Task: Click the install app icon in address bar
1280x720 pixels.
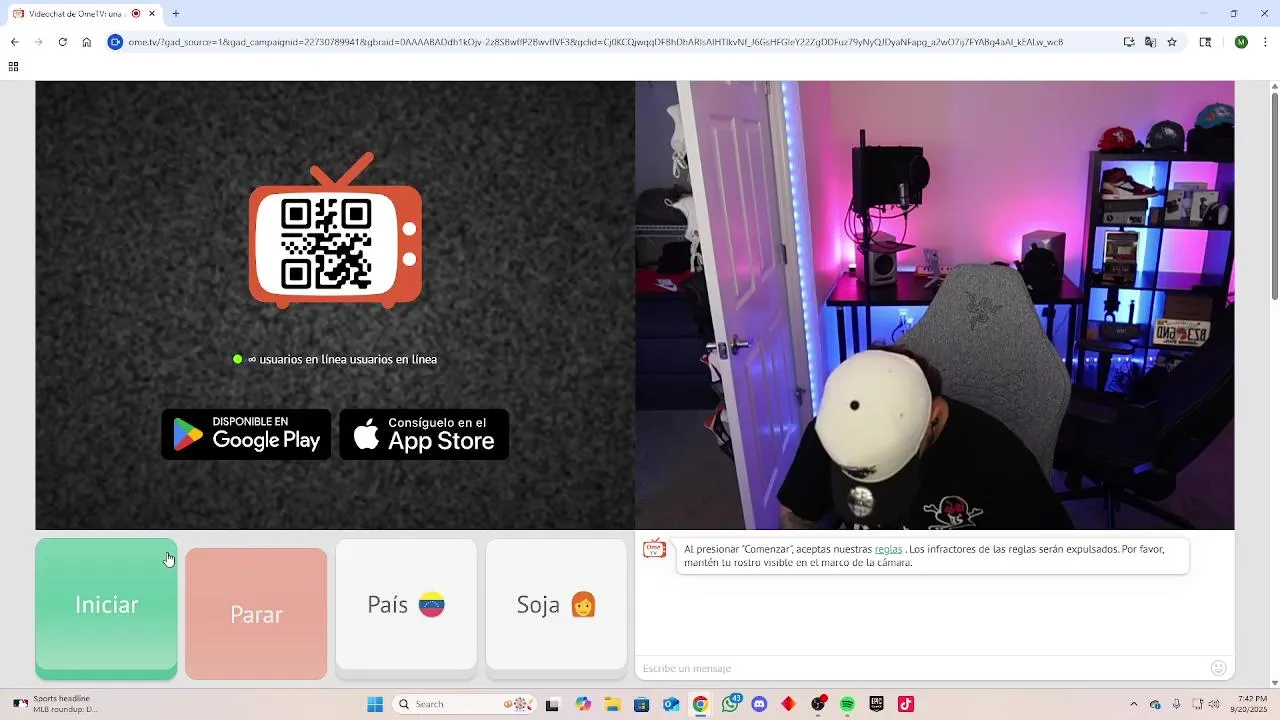Action: click(1129, 42)
